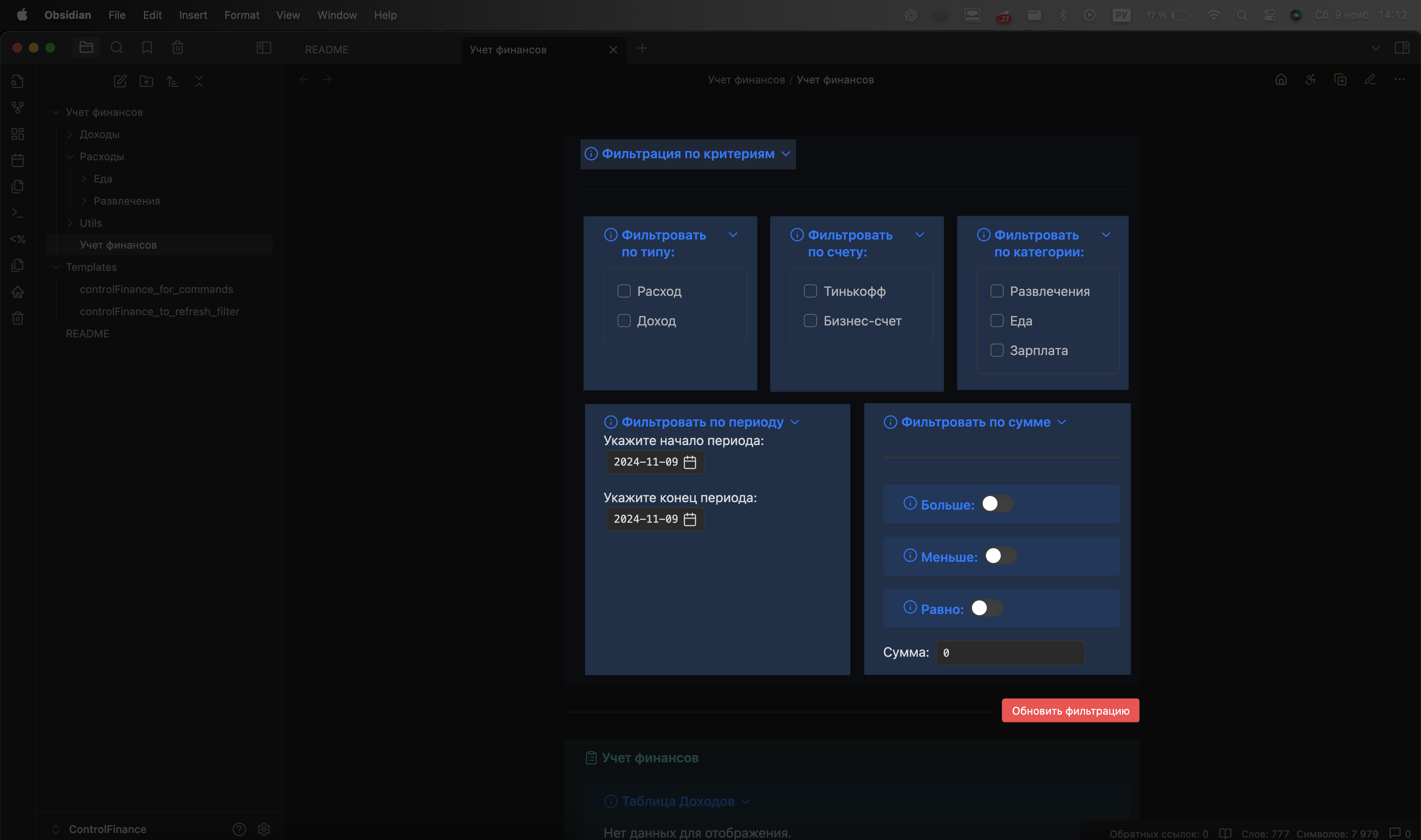Click the bookmarks icon
This screenshot has width=1421, height=840.
147,48
